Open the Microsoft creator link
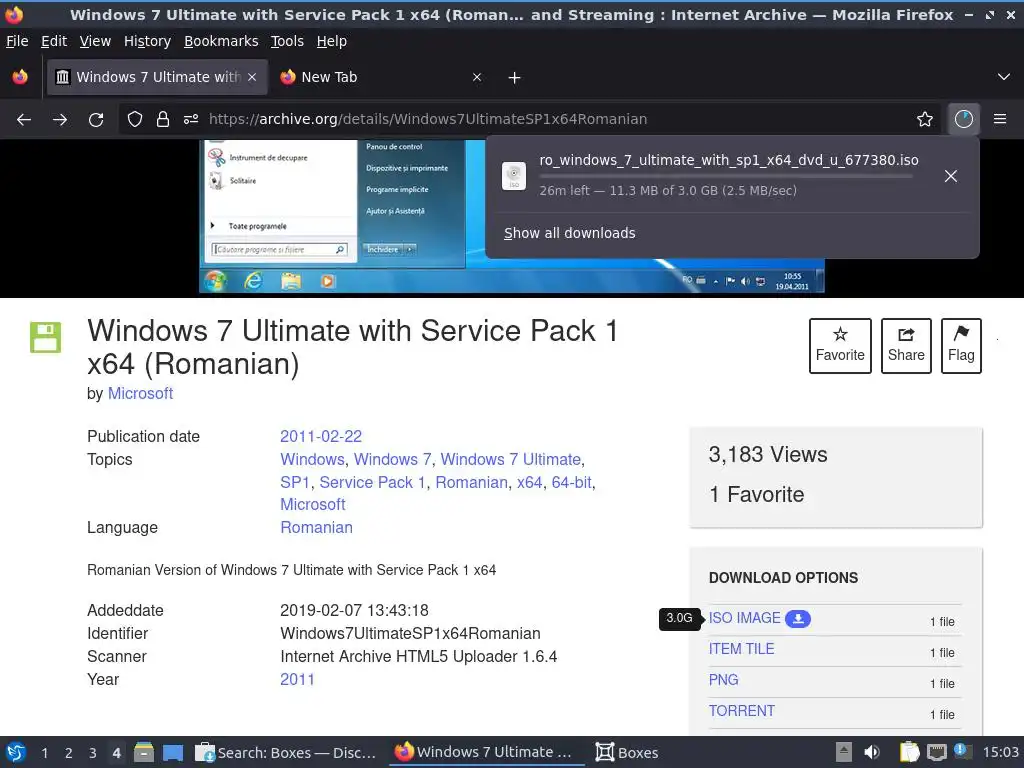The width and height of the screenshot is (1024, 768). pyautogui.click(x=140, y=393)
